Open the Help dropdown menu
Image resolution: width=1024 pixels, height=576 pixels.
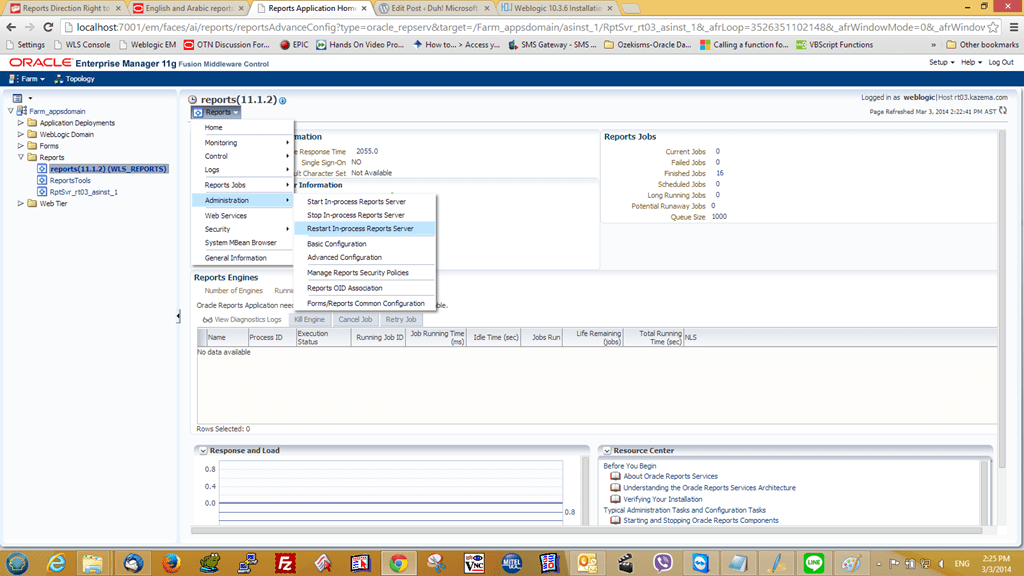[971, 62]
